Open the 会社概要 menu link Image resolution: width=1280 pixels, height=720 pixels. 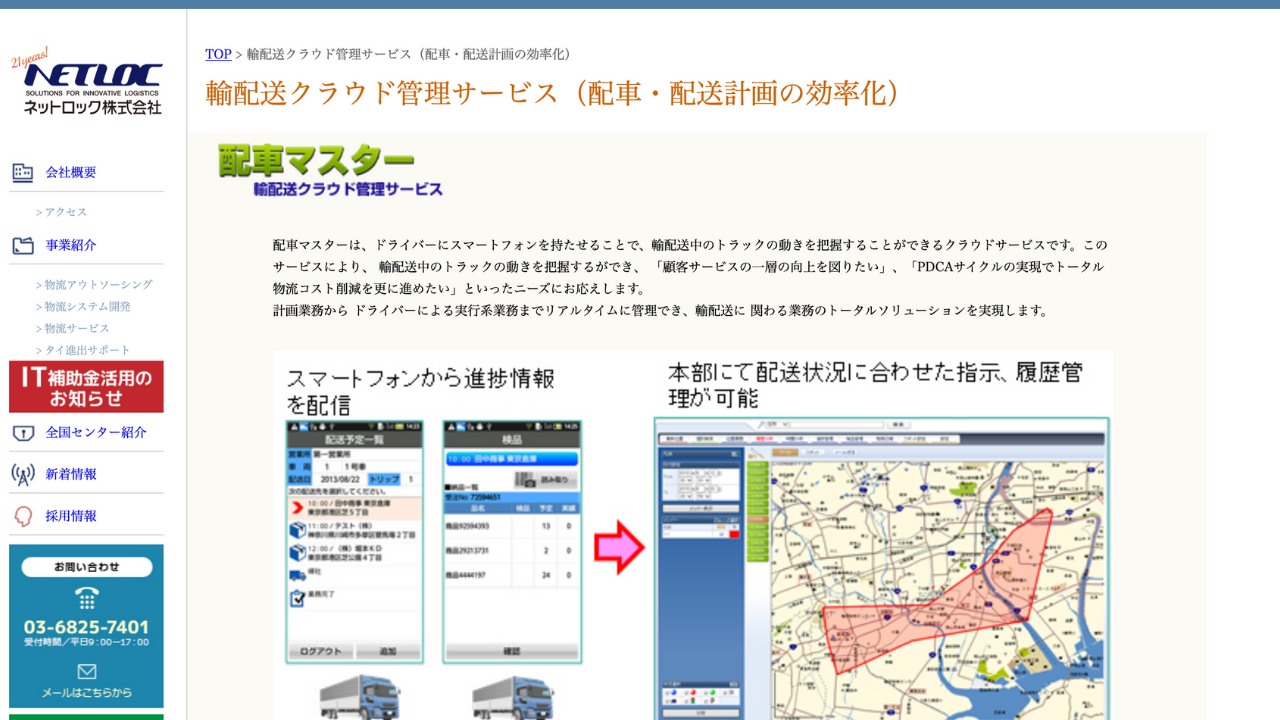click(x=71, y=173)
